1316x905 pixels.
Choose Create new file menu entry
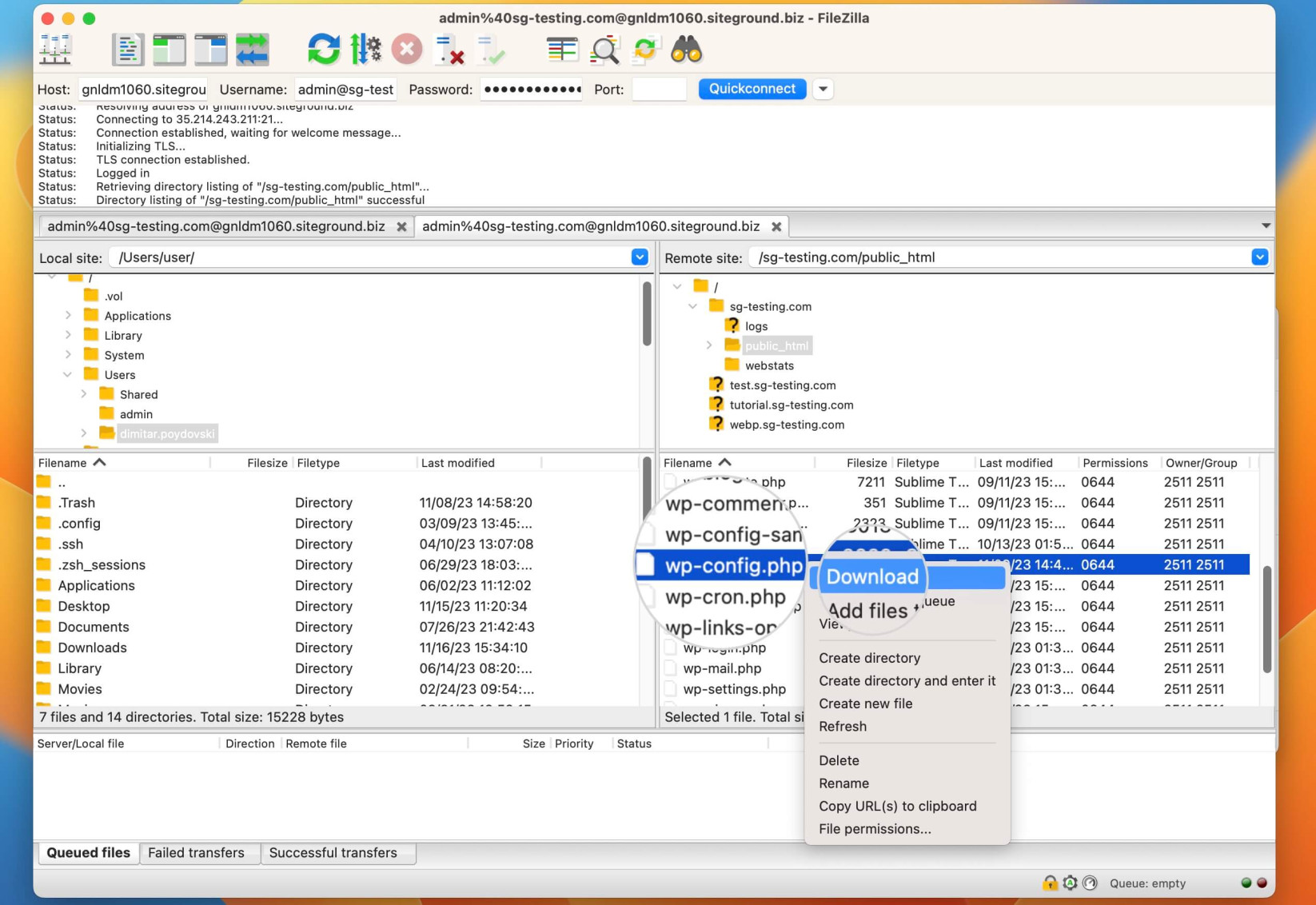point(865,704)
